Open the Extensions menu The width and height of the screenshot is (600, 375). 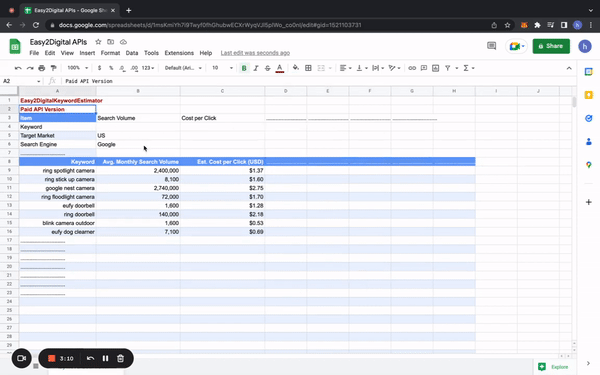pyautogui.click(x=179, y=53)
